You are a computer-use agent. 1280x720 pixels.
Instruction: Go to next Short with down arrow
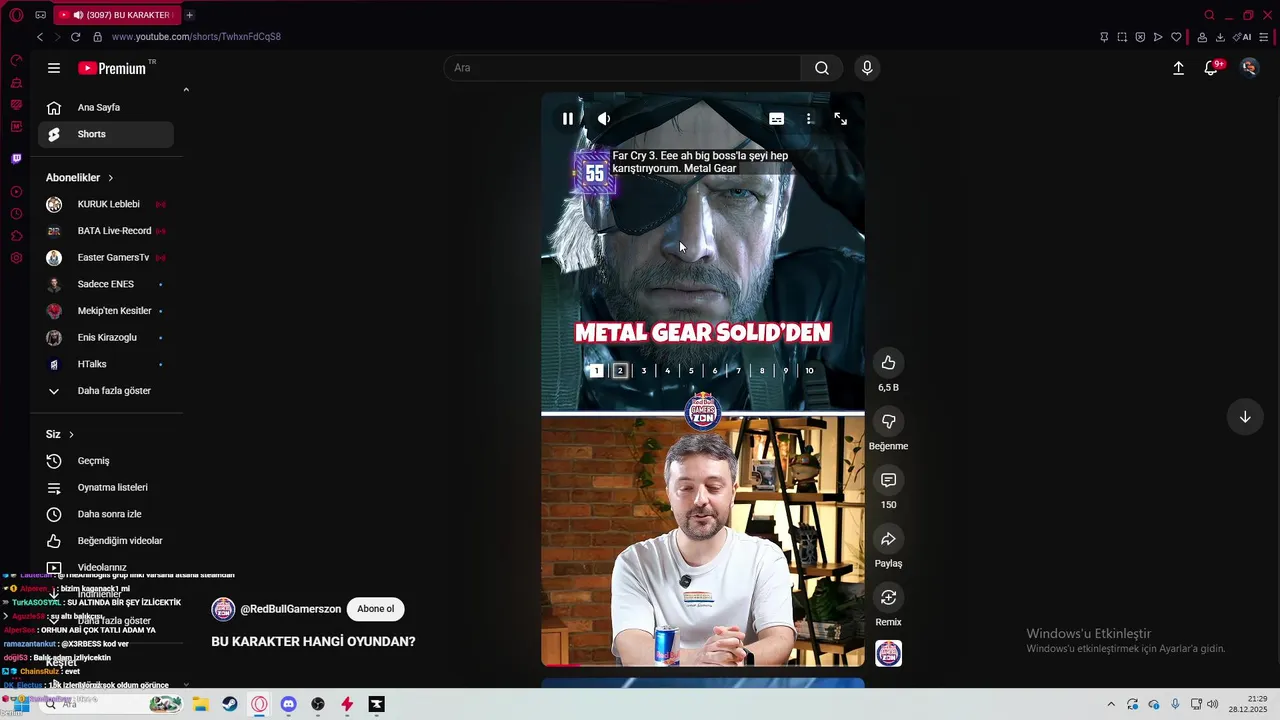[x=1245, y=417]
